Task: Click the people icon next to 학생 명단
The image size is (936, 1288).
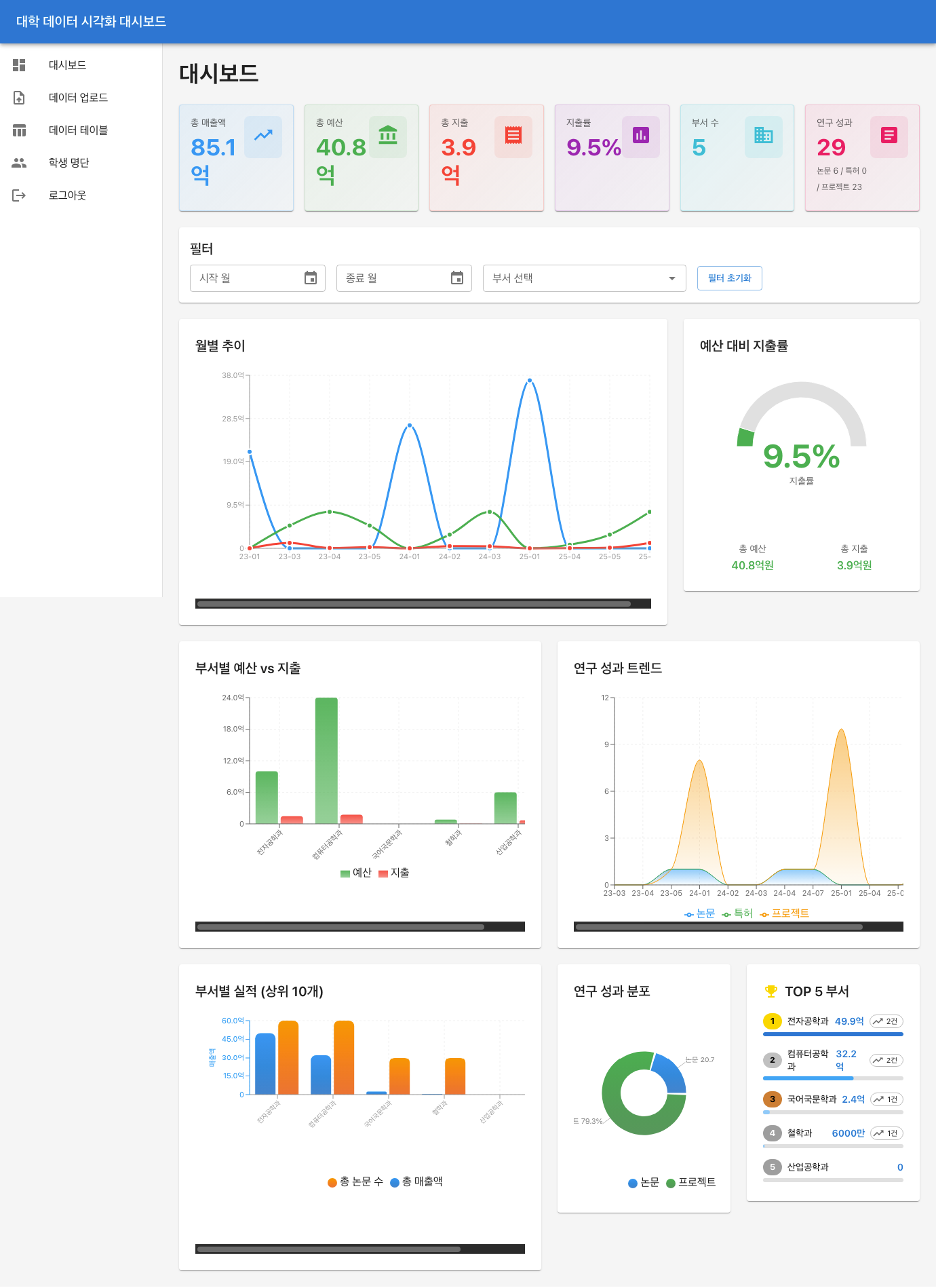Action: pos(19,163)
